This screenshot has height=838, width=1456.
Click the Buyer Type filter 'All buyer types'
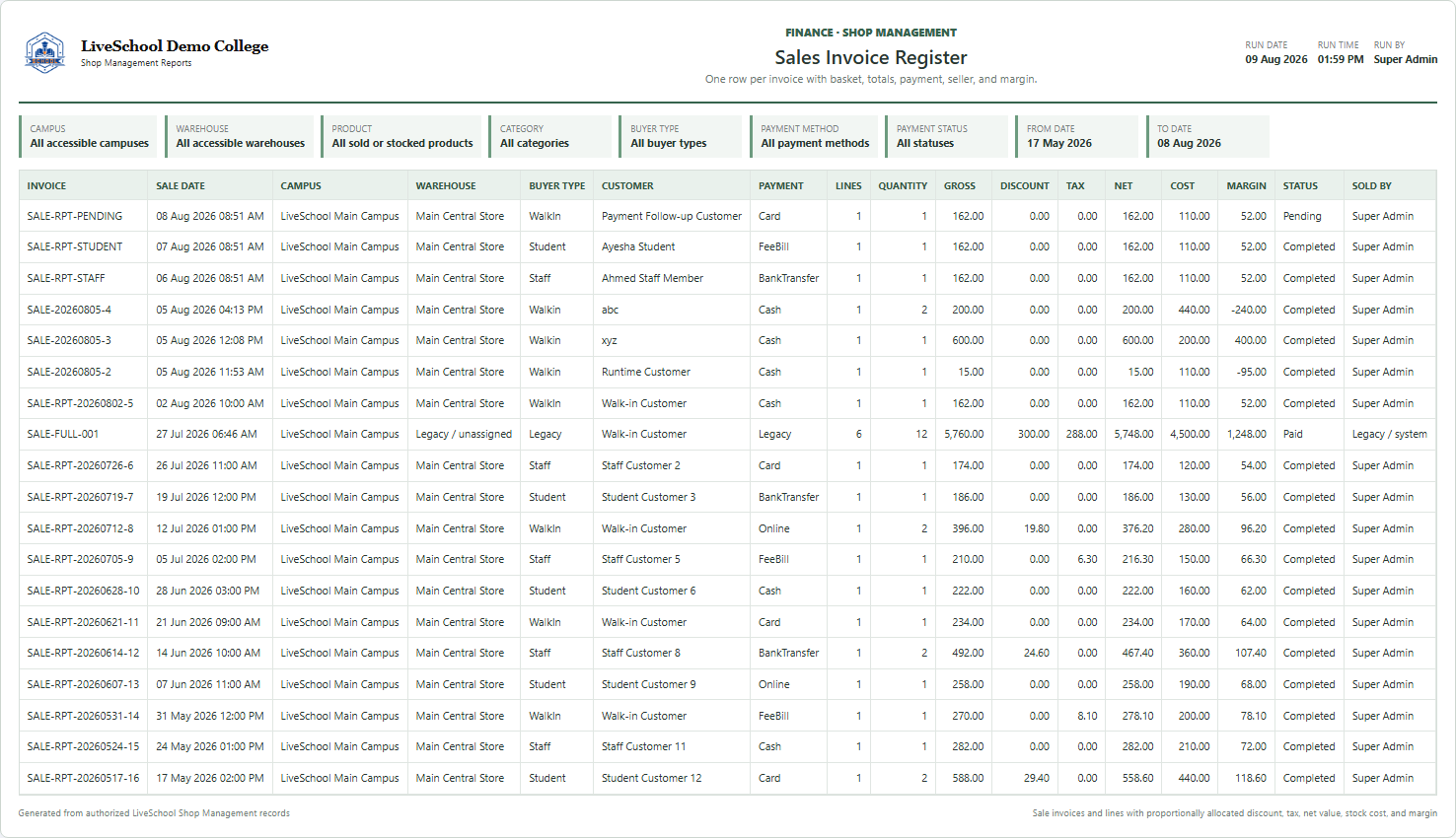click(669, 143)
